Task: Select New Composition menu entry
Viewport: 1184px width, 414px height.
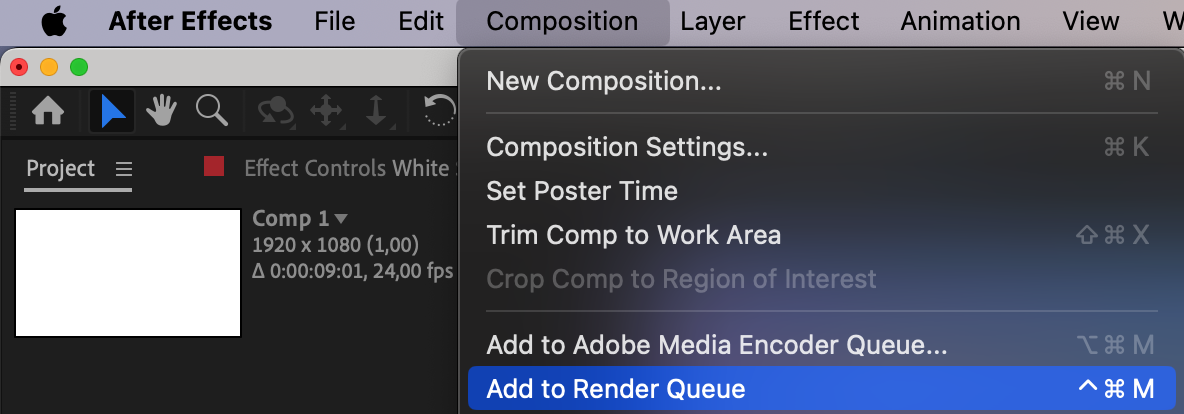Action: click(x=604, y=81)
